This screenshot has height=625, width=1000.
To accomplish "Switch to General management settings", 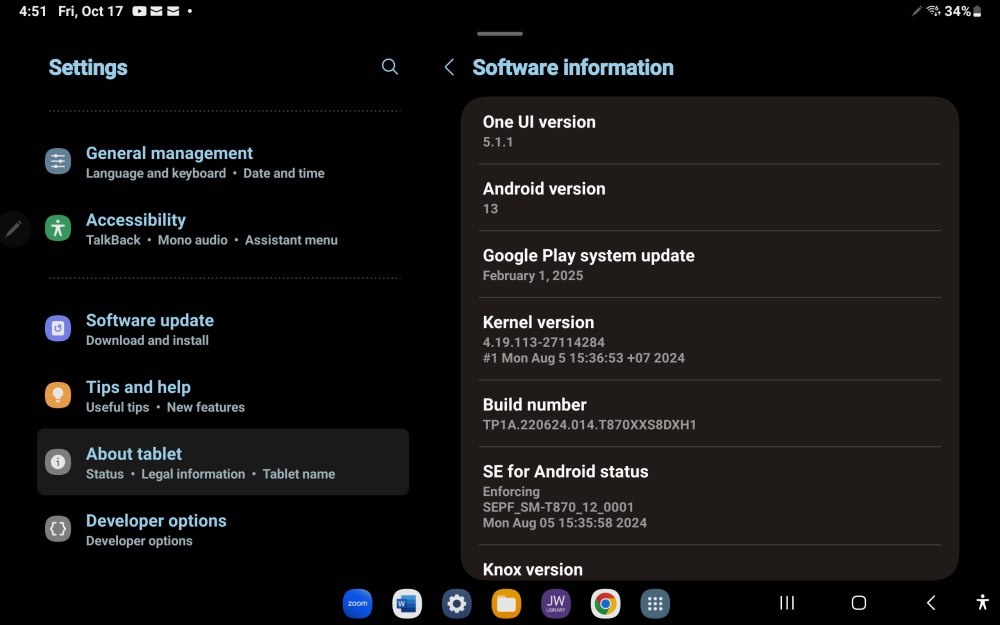I will tap(169, 162).
